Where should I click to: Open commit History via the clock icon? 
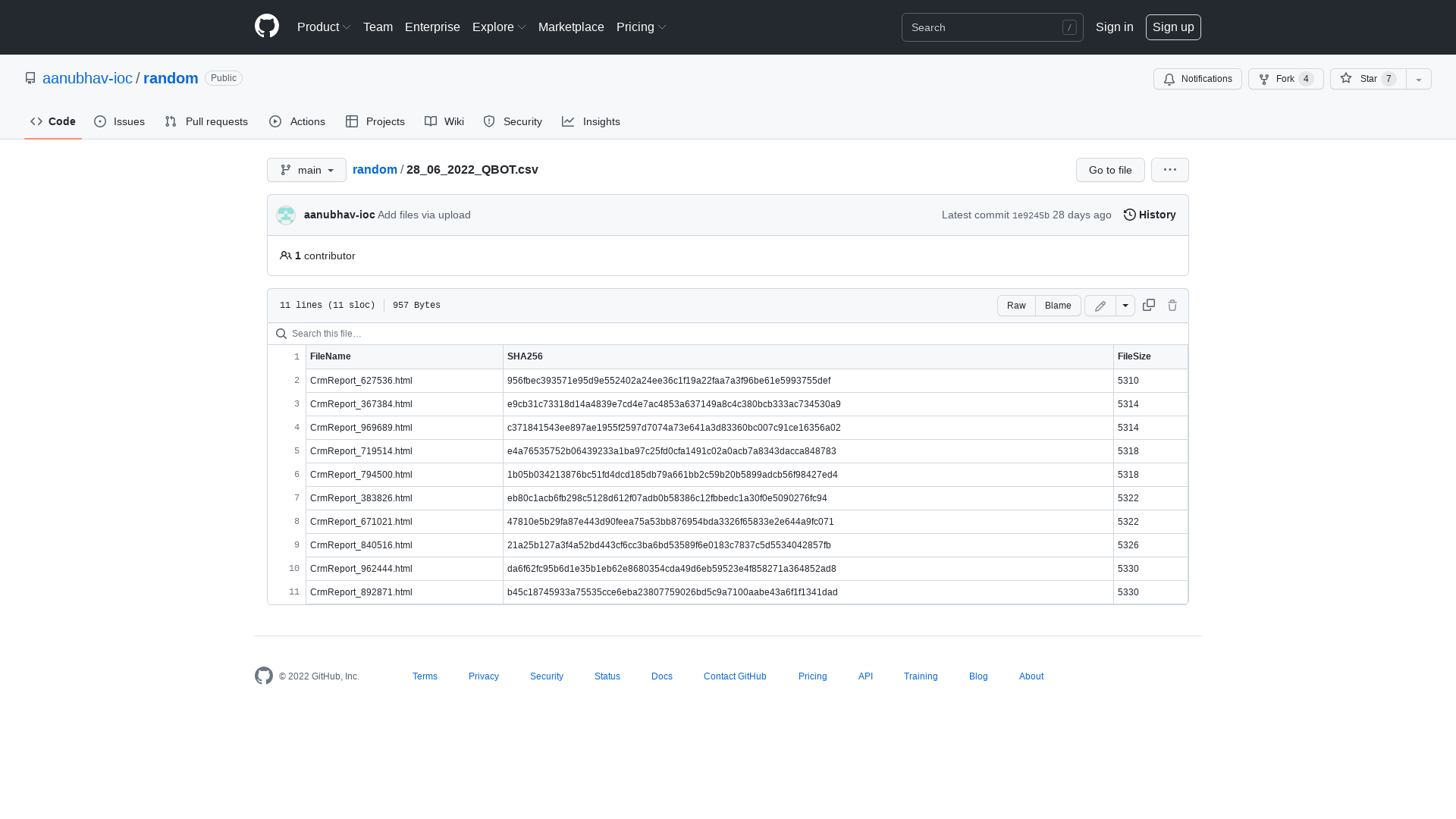tap(1129, 215)
